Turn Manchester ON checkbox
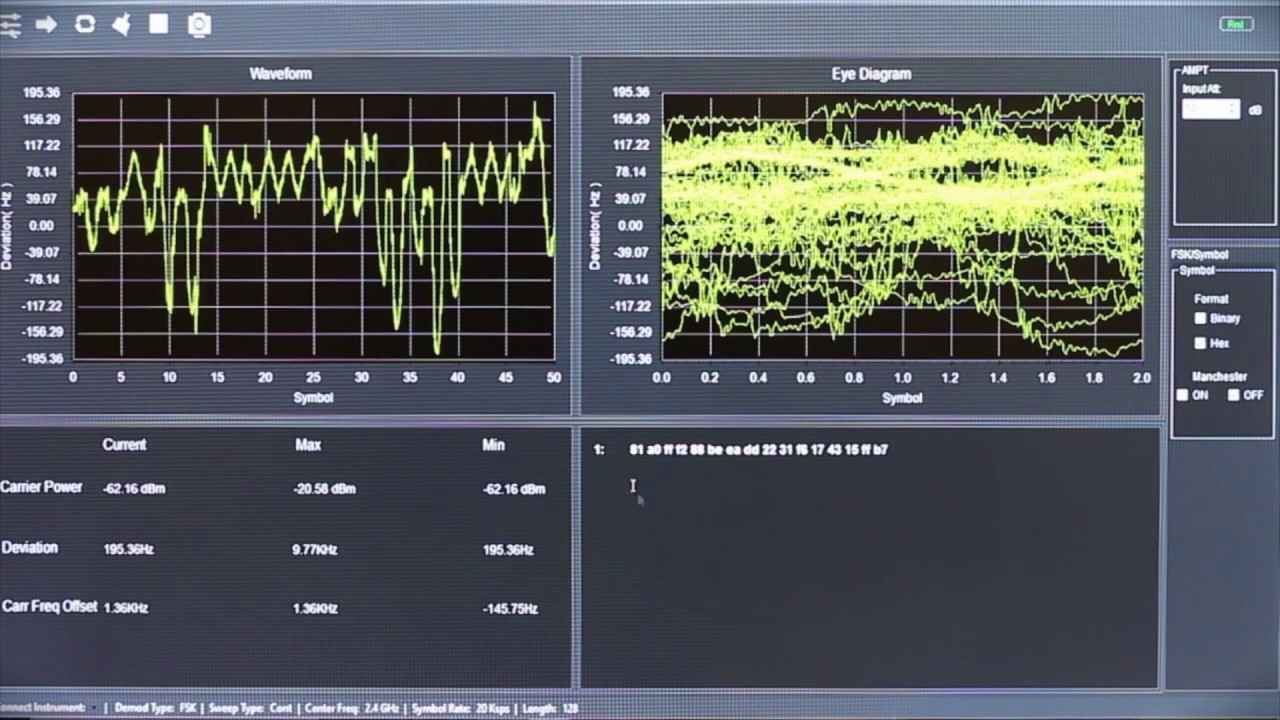 [x=1182, y=395]
